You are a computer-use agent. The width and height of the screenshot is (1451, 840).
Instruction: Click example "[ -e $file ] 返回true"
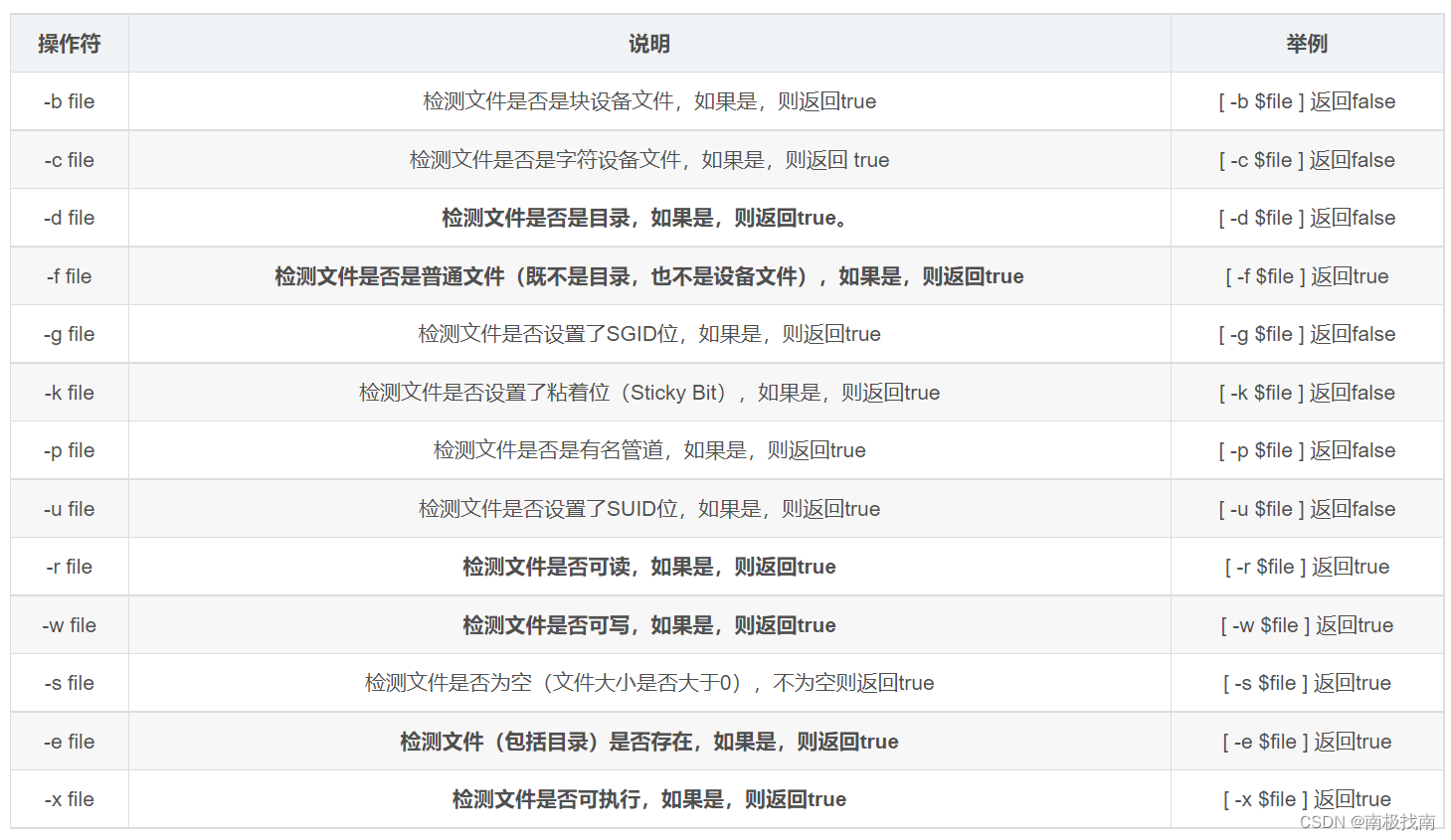pos(1307,742)
